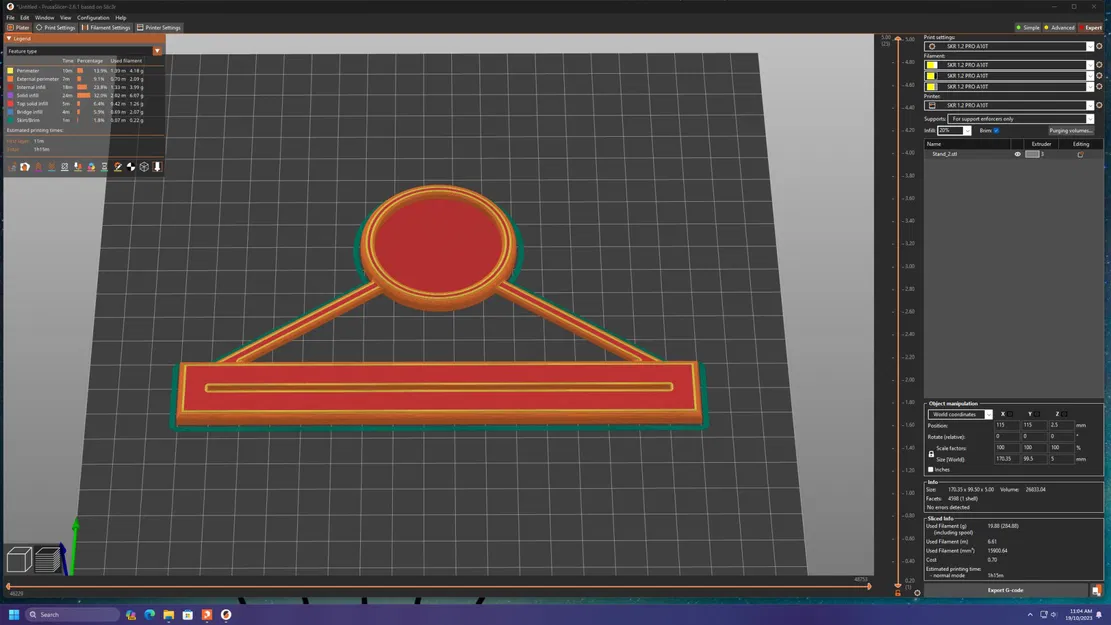Toggle retractions icon in legend toolbar

pos(38,167)
